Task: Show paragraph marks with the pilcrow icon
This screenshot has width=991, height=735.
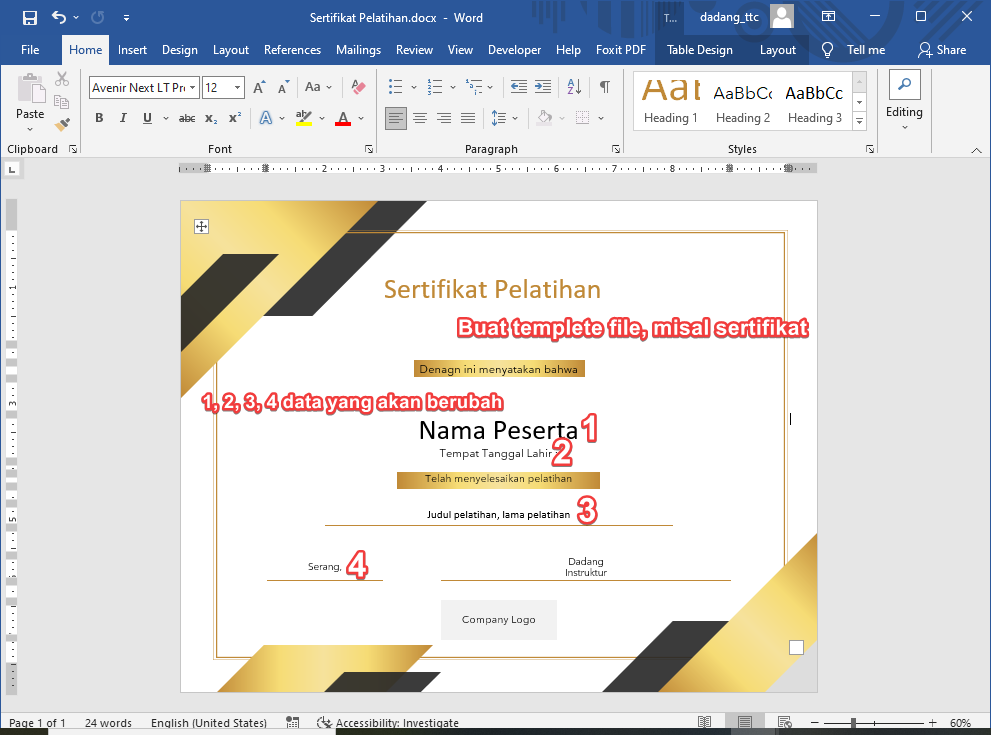Action: (x=604, y=87)
